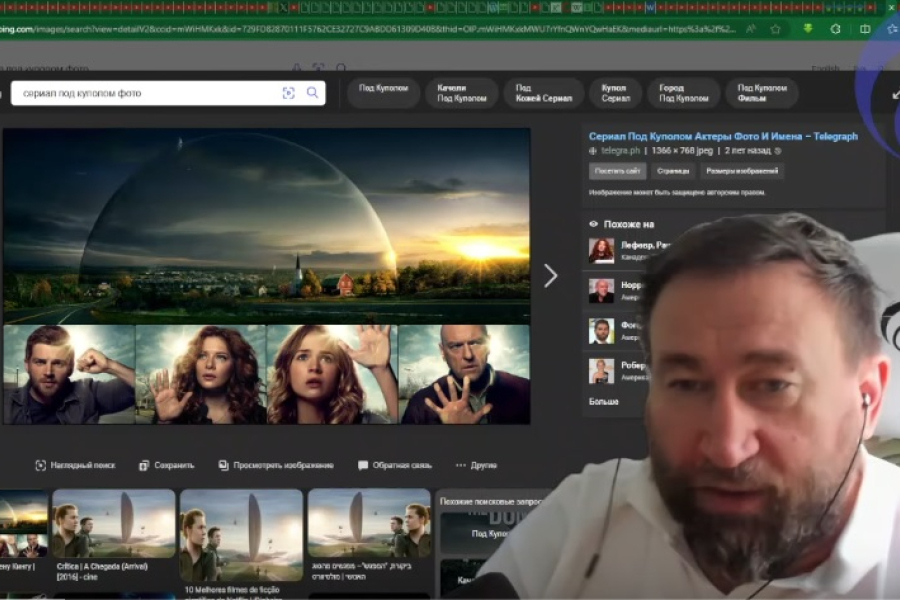
Task: Click Обратная связь feedback button
Action: [x=395, y=465]
